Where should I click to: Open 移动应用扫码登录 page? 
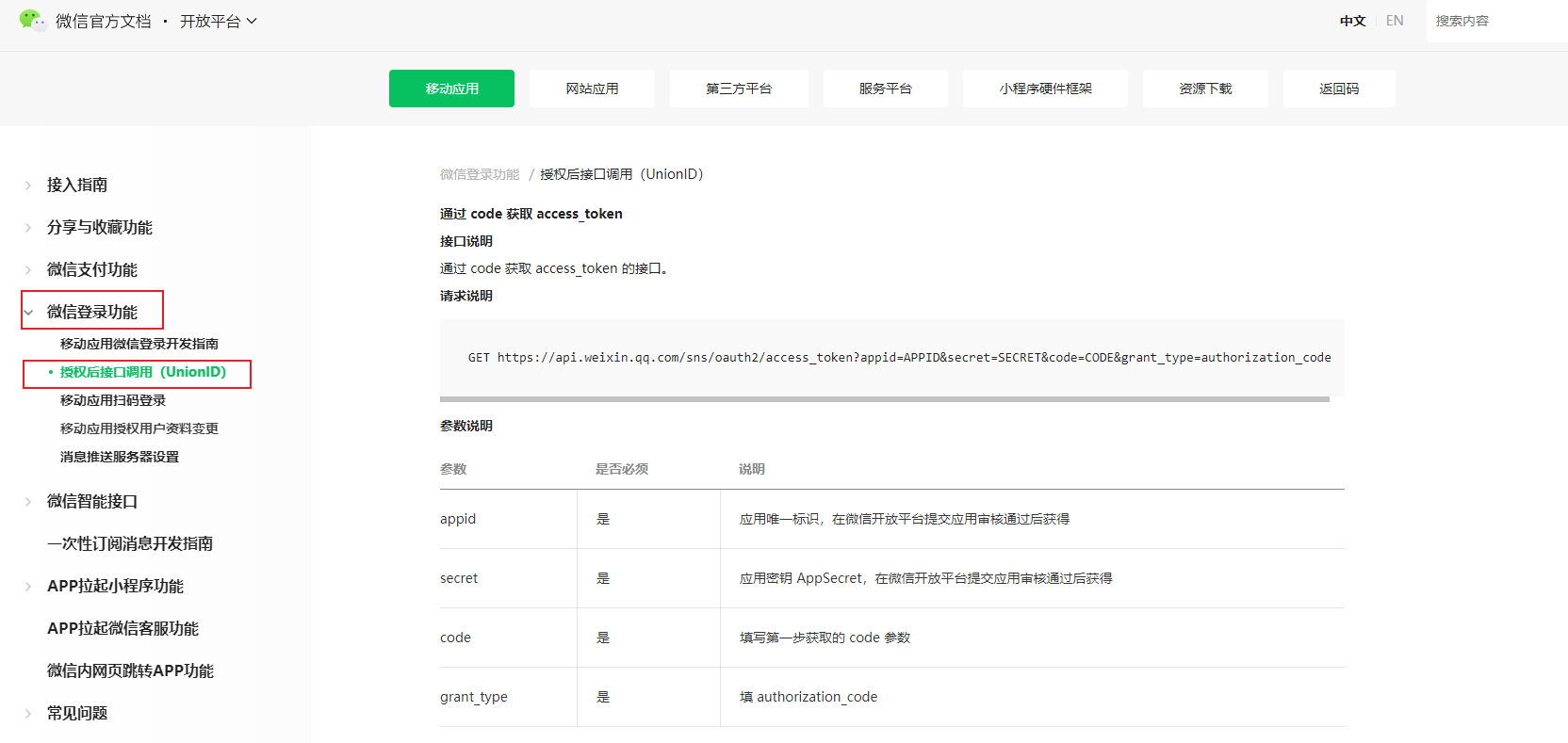click(x=113, y=400)
